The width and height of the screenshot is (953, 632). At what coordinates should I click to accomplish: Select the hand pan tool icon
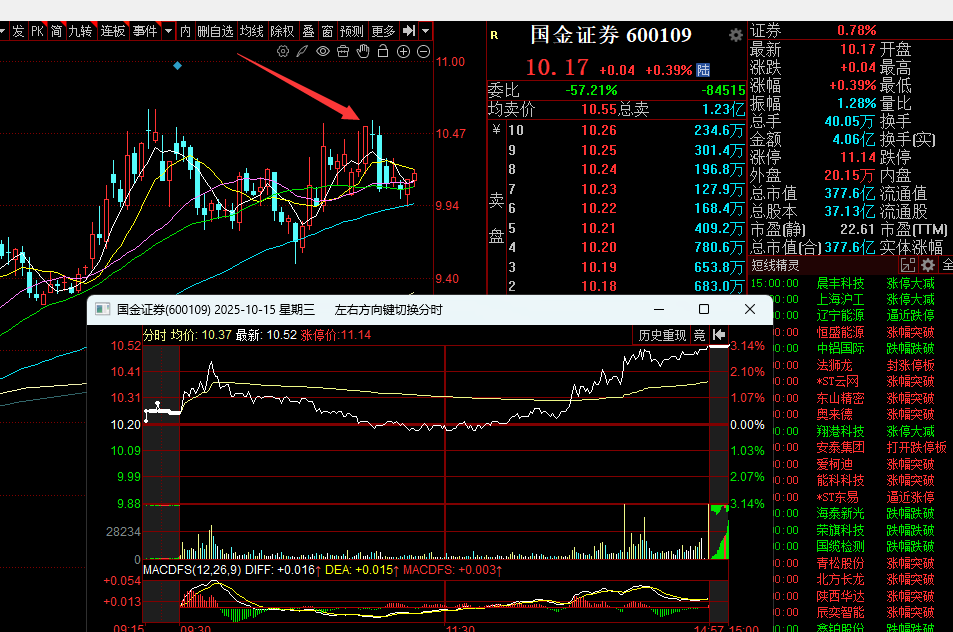(x=363, y=51)
